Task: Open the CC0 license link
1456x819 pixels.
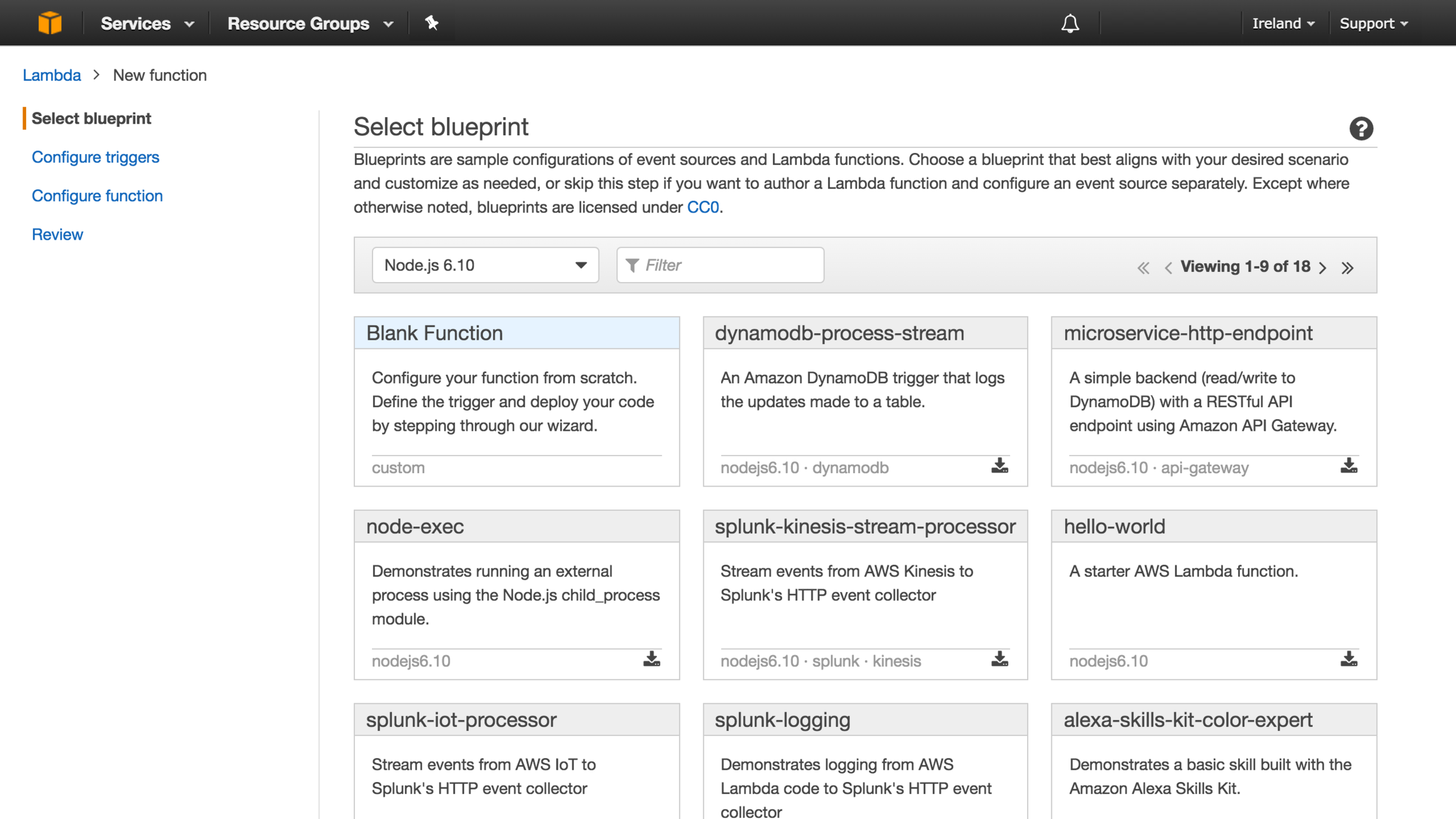Action: click(x=703, y=207)
